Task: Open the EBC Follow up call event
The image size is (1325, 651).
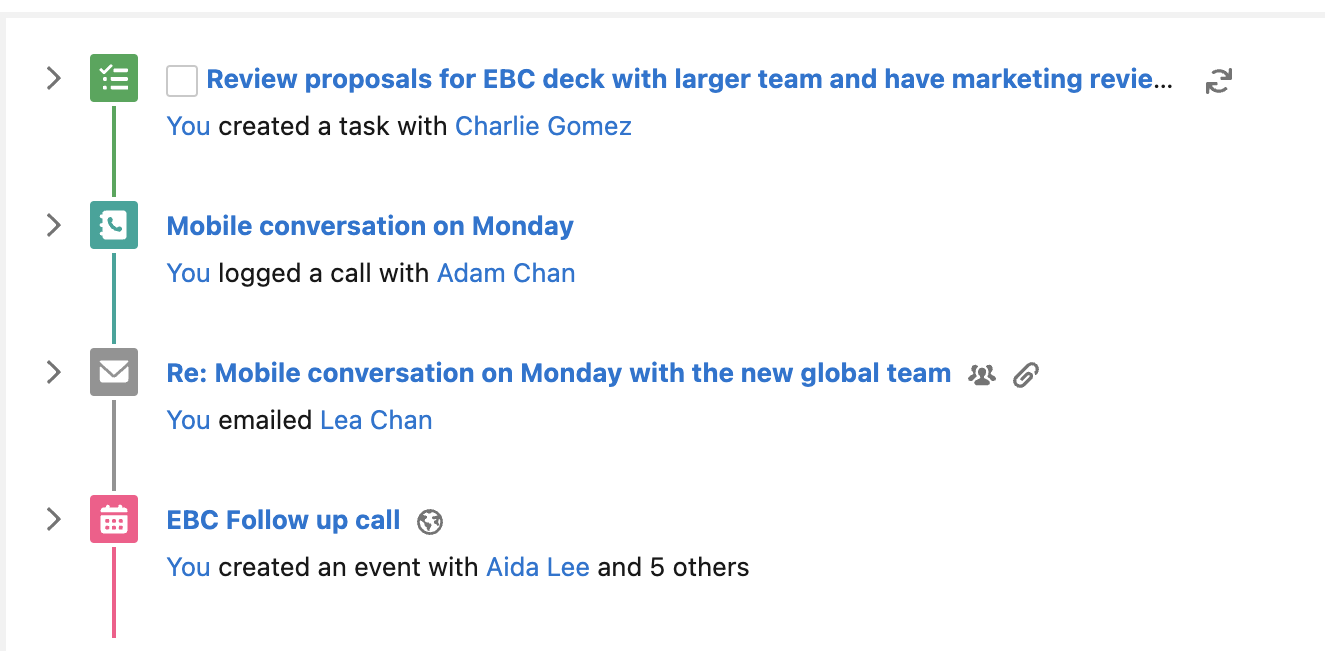Action: coord(283,520)
